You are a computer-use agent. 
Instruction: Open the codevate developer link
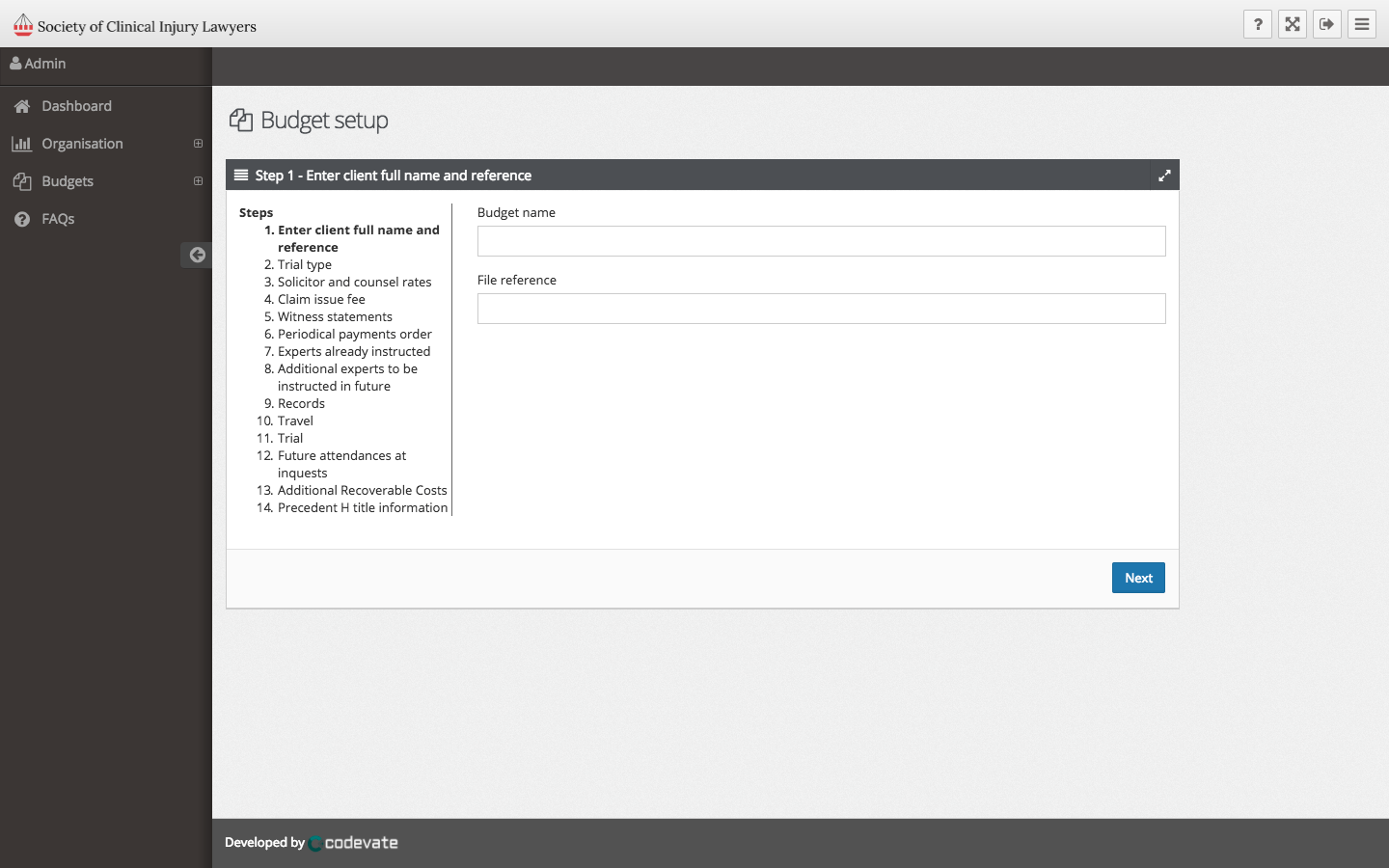353,843
